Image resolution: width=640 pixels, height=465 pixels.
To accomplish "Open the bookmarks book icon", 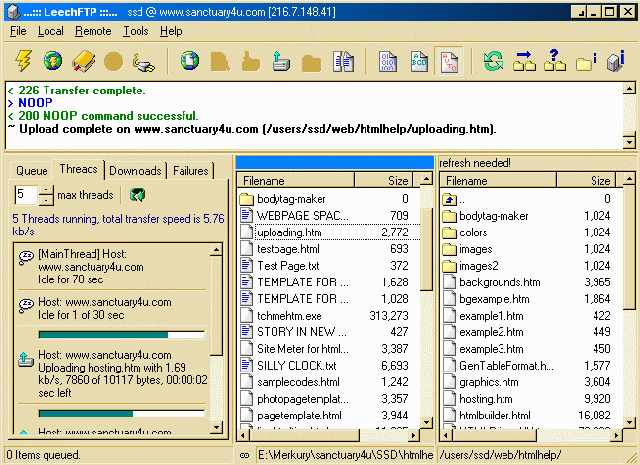I will [x=84, y=62].
